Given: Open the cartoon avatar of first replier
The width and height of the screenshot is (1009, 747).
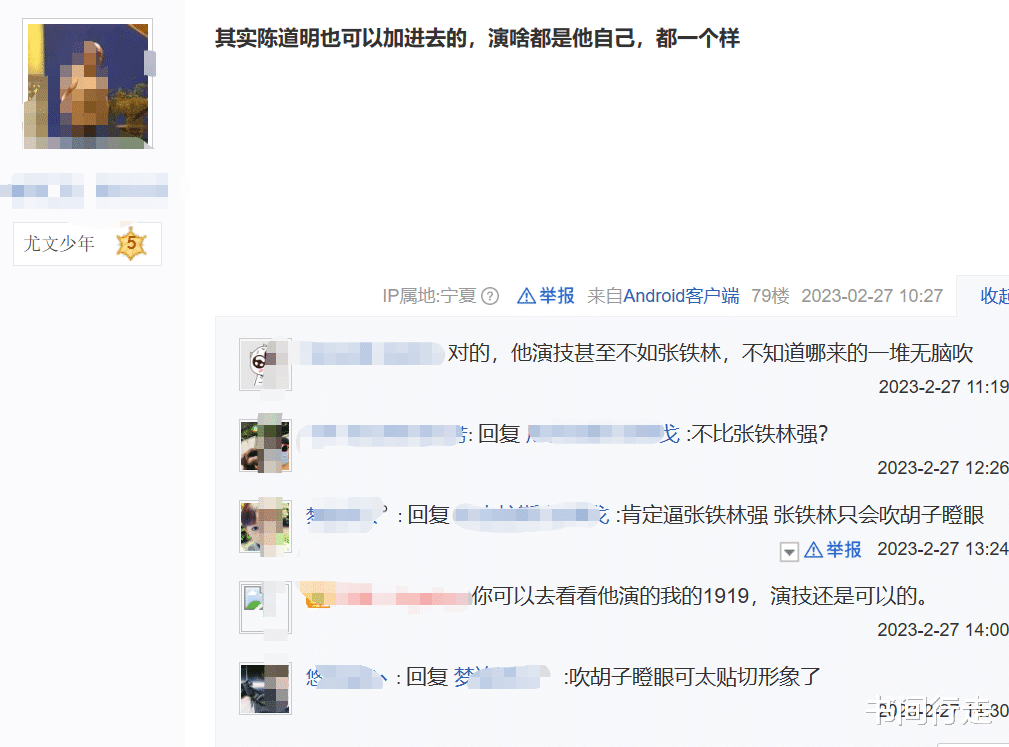Looking at the screenshot, I should click(265, 365).
